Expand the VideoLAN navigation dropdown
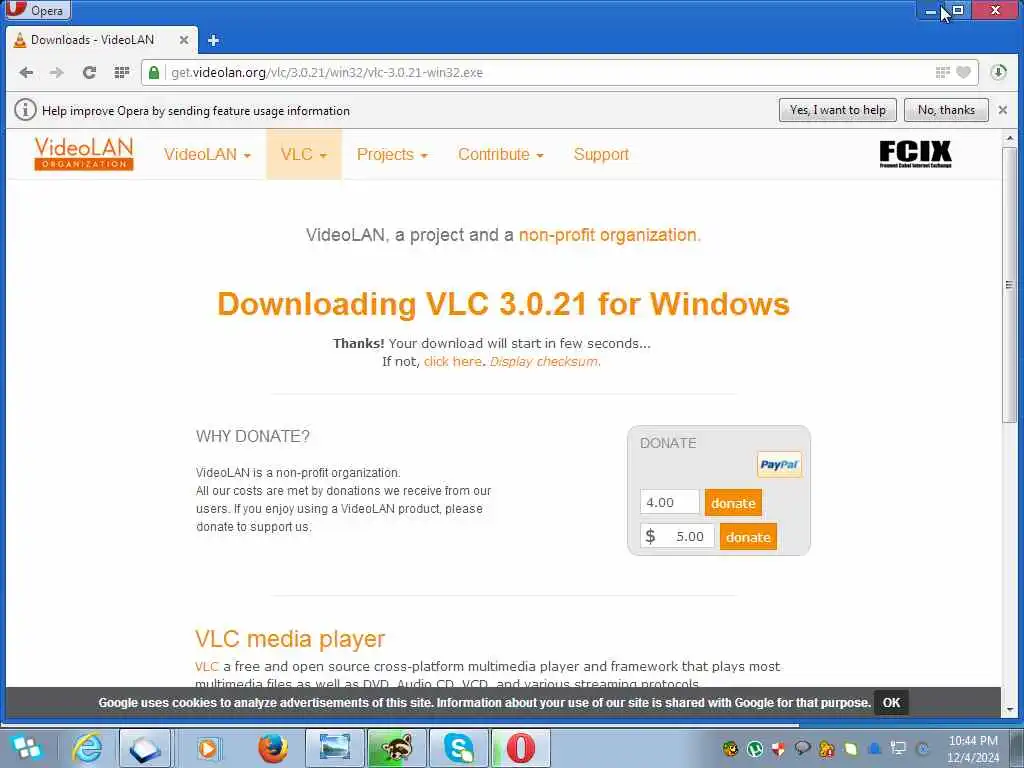This screenshot has height=768, width=1024. (x=207, y=155)
